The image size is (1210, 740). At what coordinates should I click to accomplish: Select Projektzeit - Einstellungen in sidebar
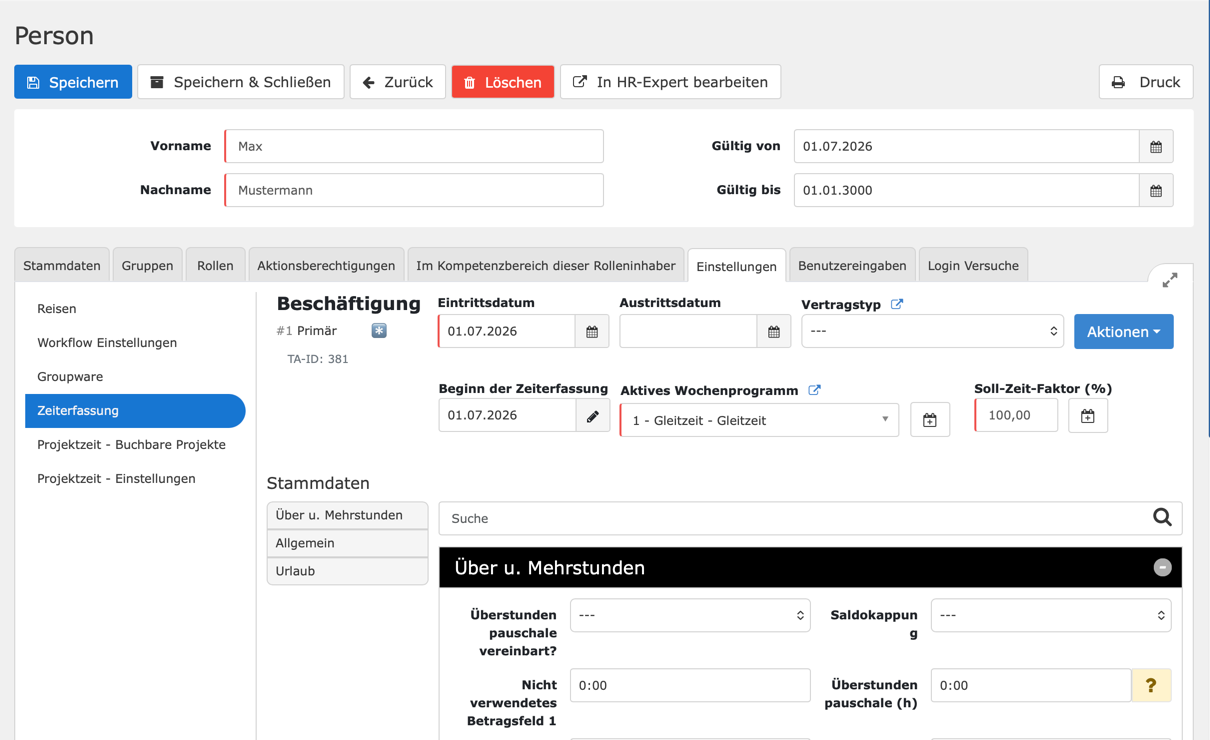pos(135,479)
